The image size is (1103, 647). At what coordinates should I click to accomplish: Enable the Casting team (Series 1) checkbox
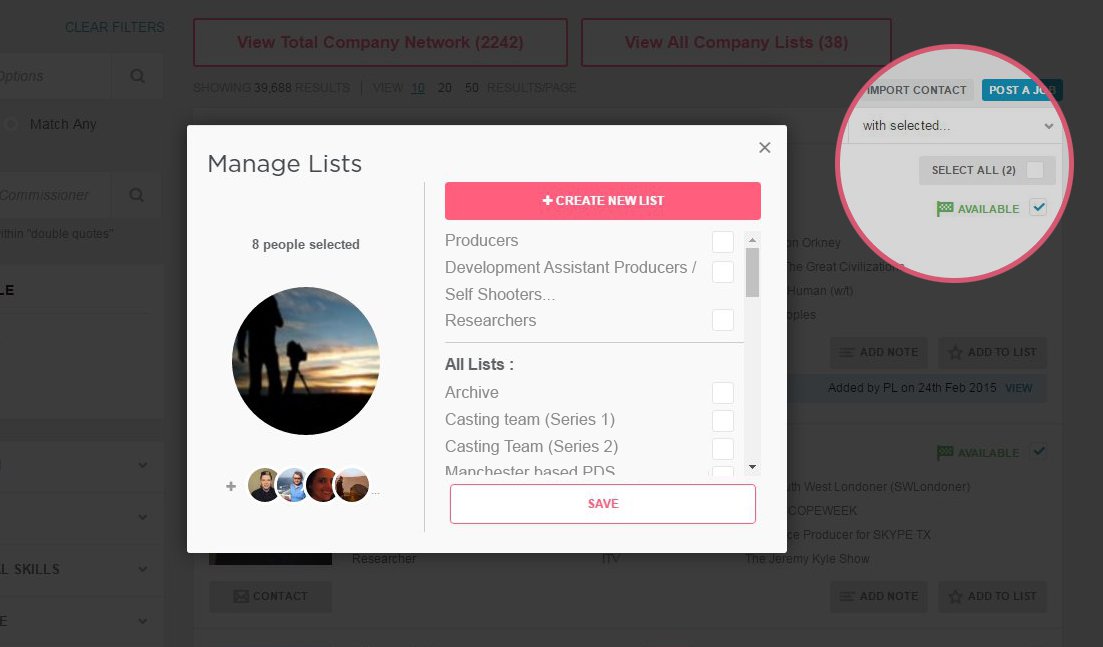pyautogui.click(x=723, y=420)
